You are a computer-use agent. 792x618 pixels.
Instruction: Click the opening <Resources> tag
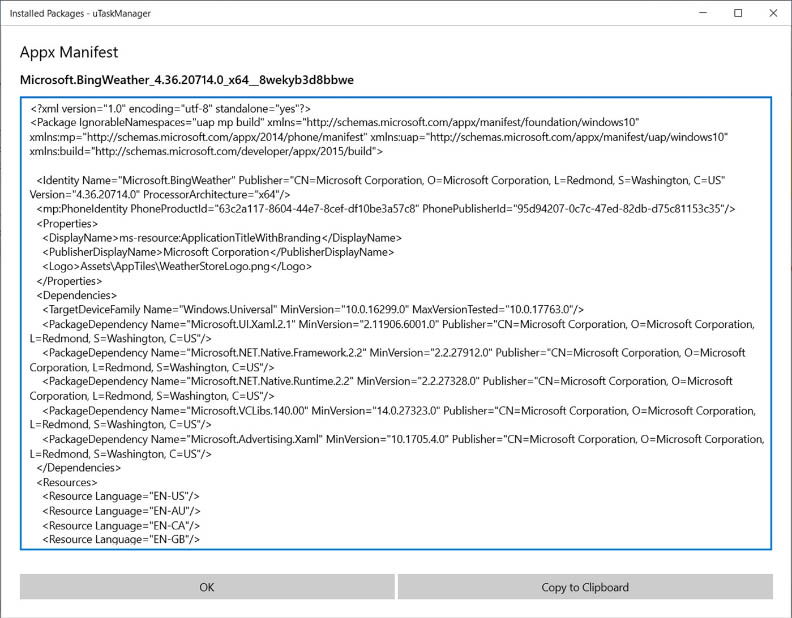pyautogui.click(x=67, y=482)
